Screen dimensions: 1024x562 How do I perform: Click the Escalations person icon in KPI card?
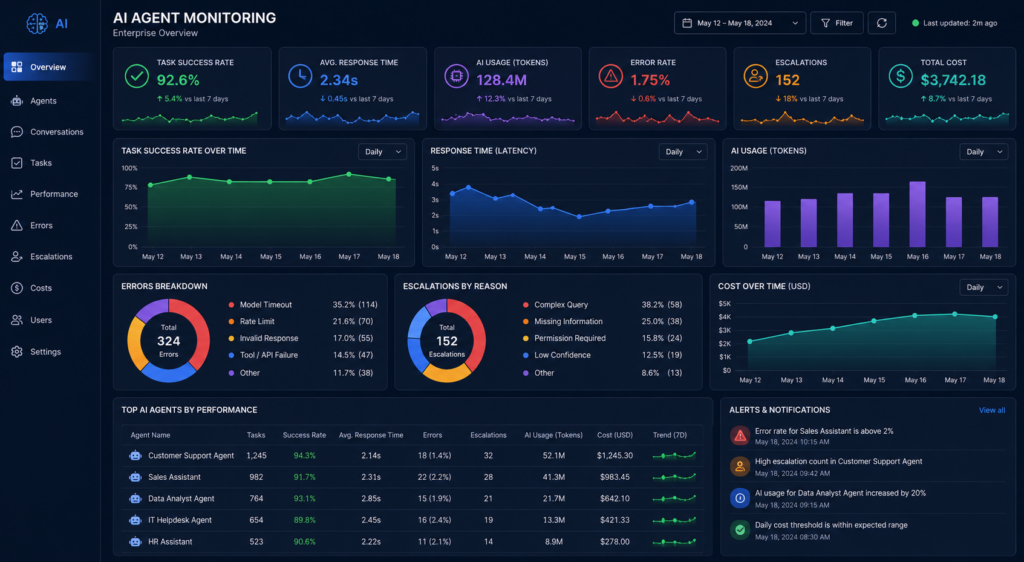[756, 76]
